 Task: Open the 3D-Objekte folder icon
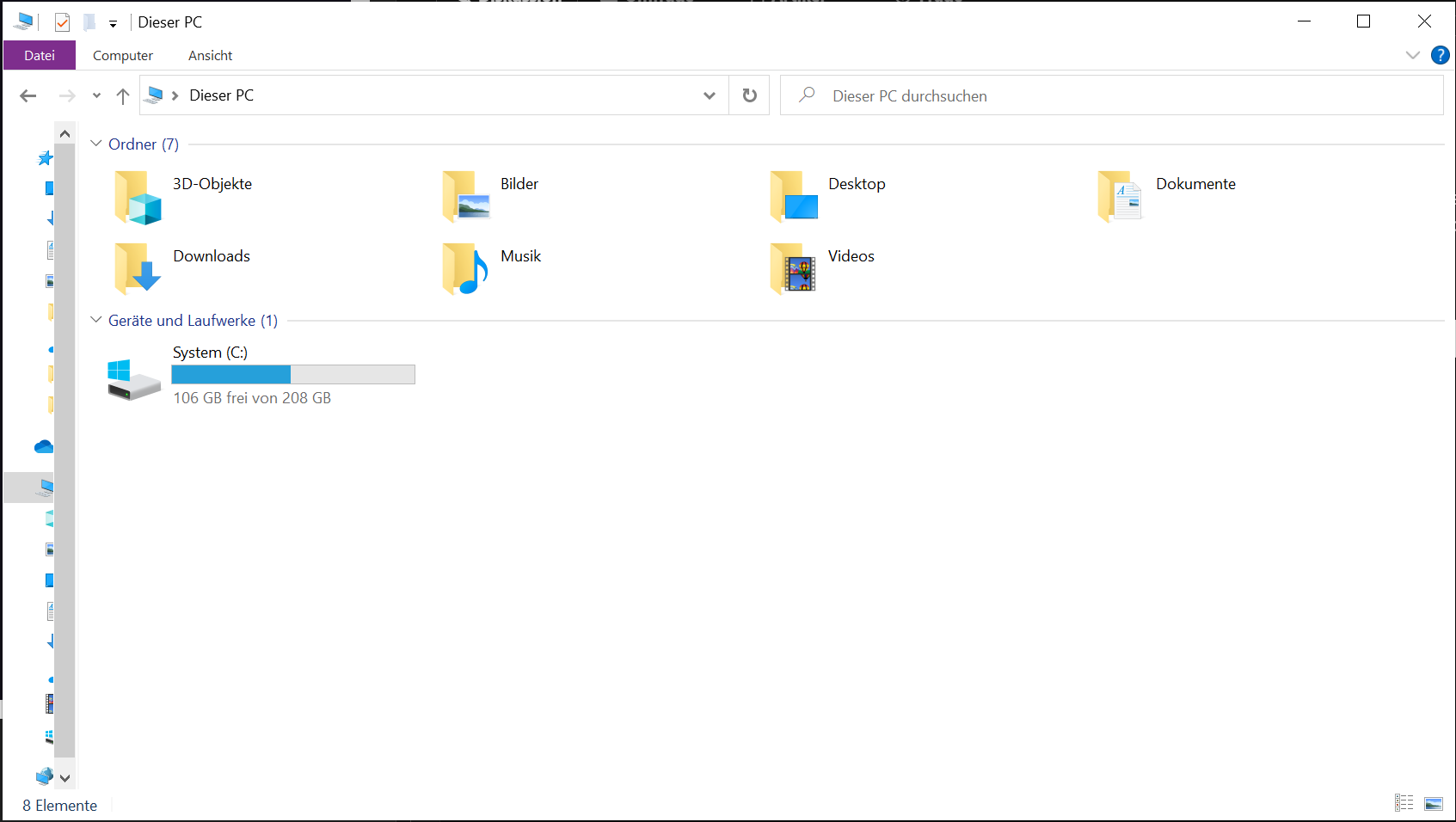[138, 197]
